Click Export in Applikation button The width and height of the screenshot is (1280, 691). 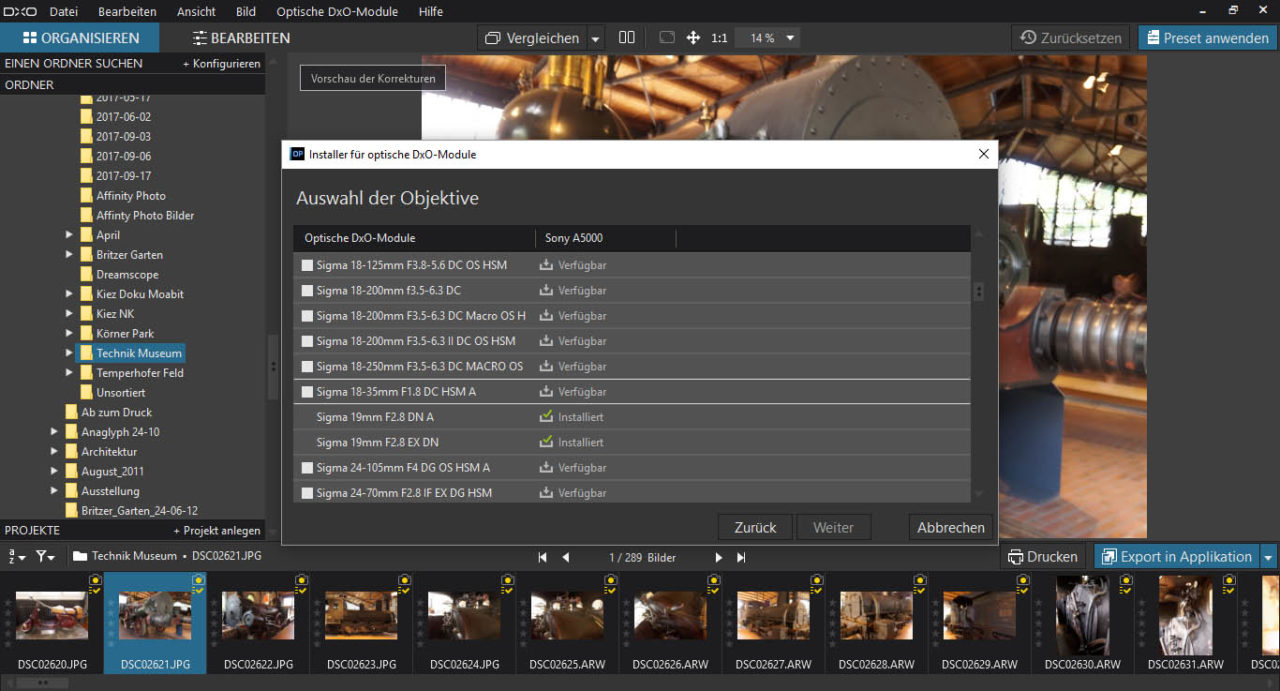(1177, 557)
